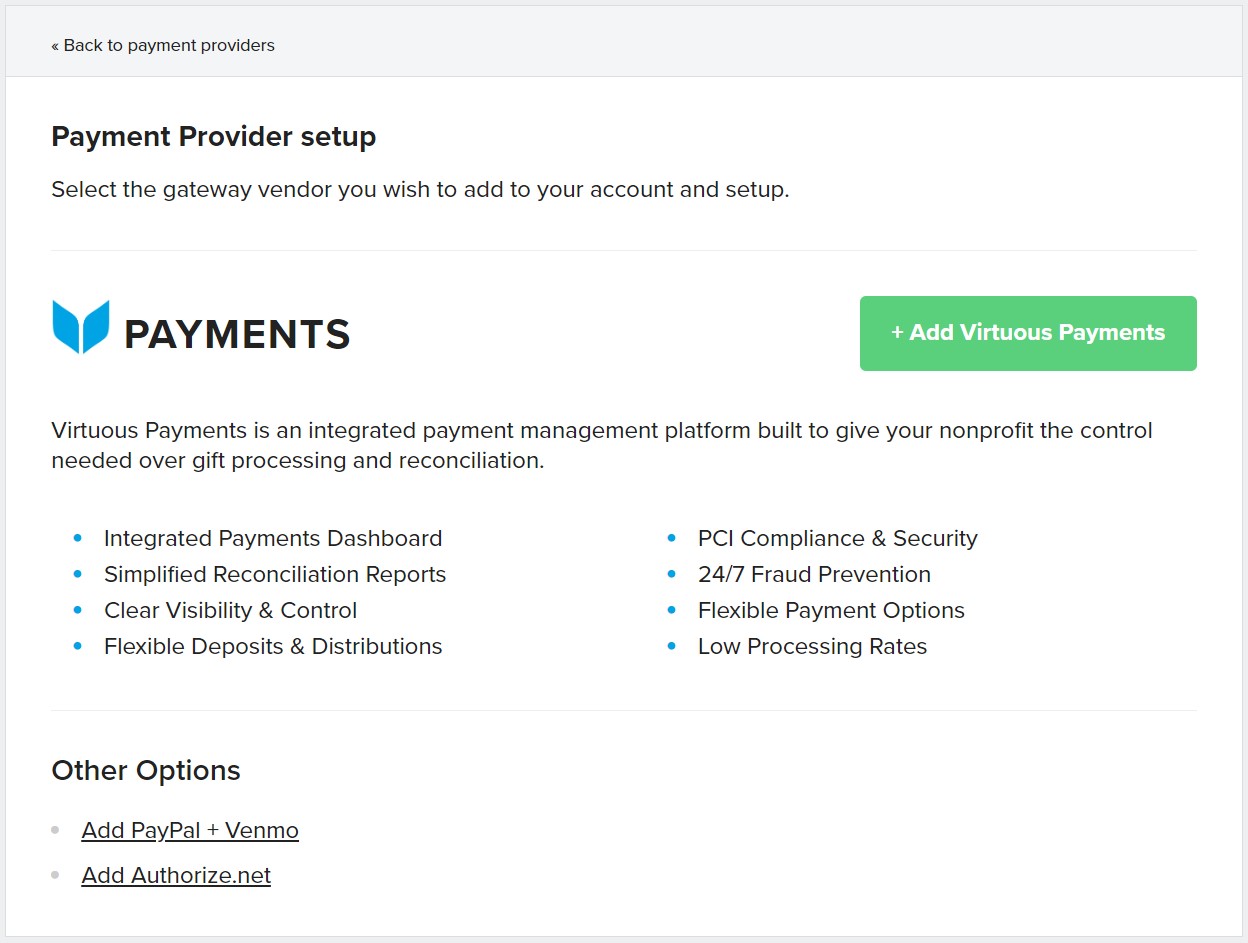Click the bullet beside Low Processing Rates

coord(671,645)
